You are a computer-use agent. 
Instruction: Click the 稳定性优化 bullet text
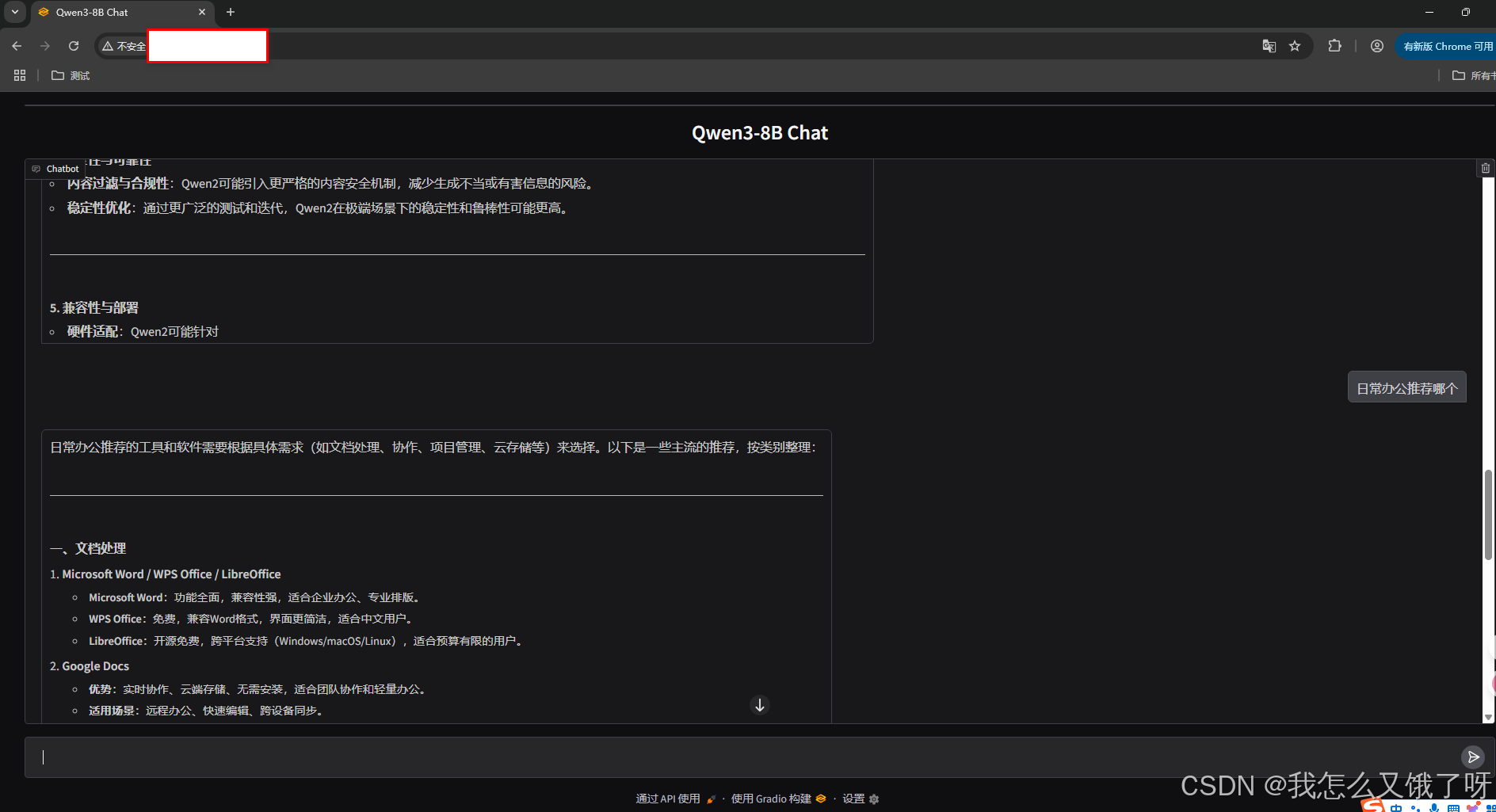(319, 208)
